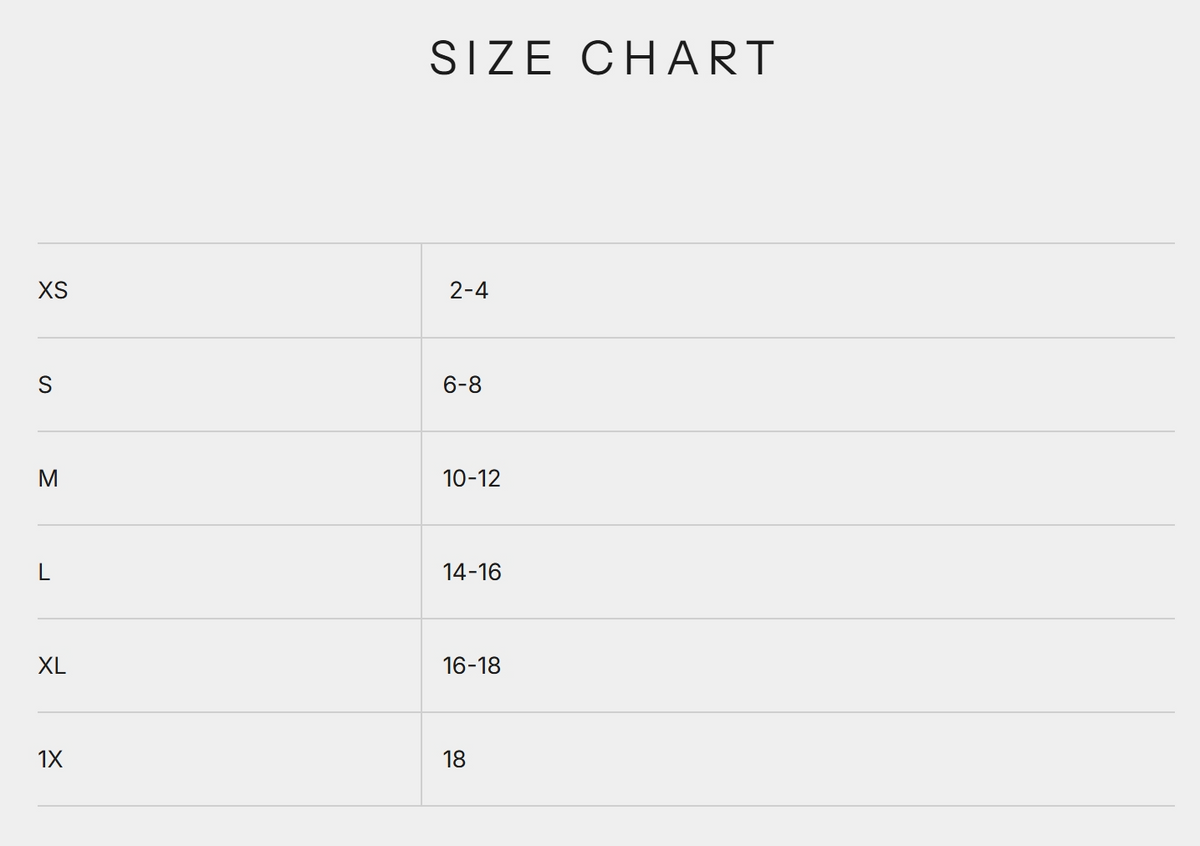Click the word CHART in heading
Screen dimensions: 1200x846
point(678,58)
